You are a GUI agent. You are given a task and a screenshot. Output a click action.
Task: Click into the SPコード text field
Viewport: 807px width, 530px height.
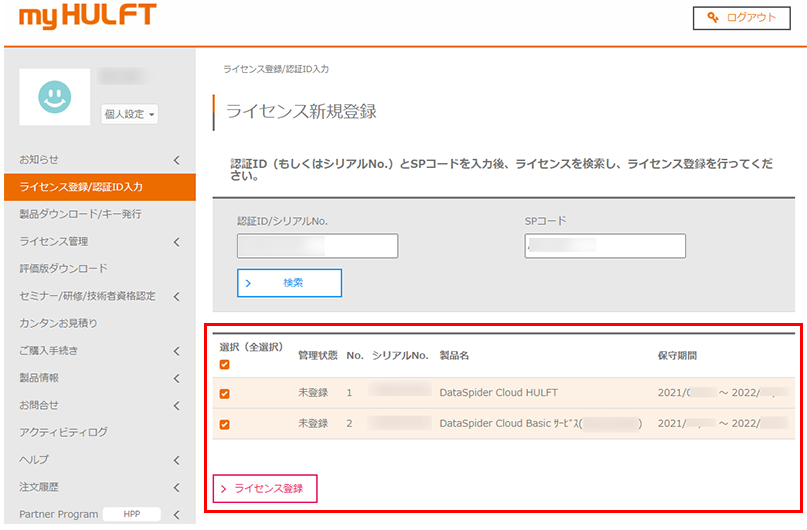point(604,246)
